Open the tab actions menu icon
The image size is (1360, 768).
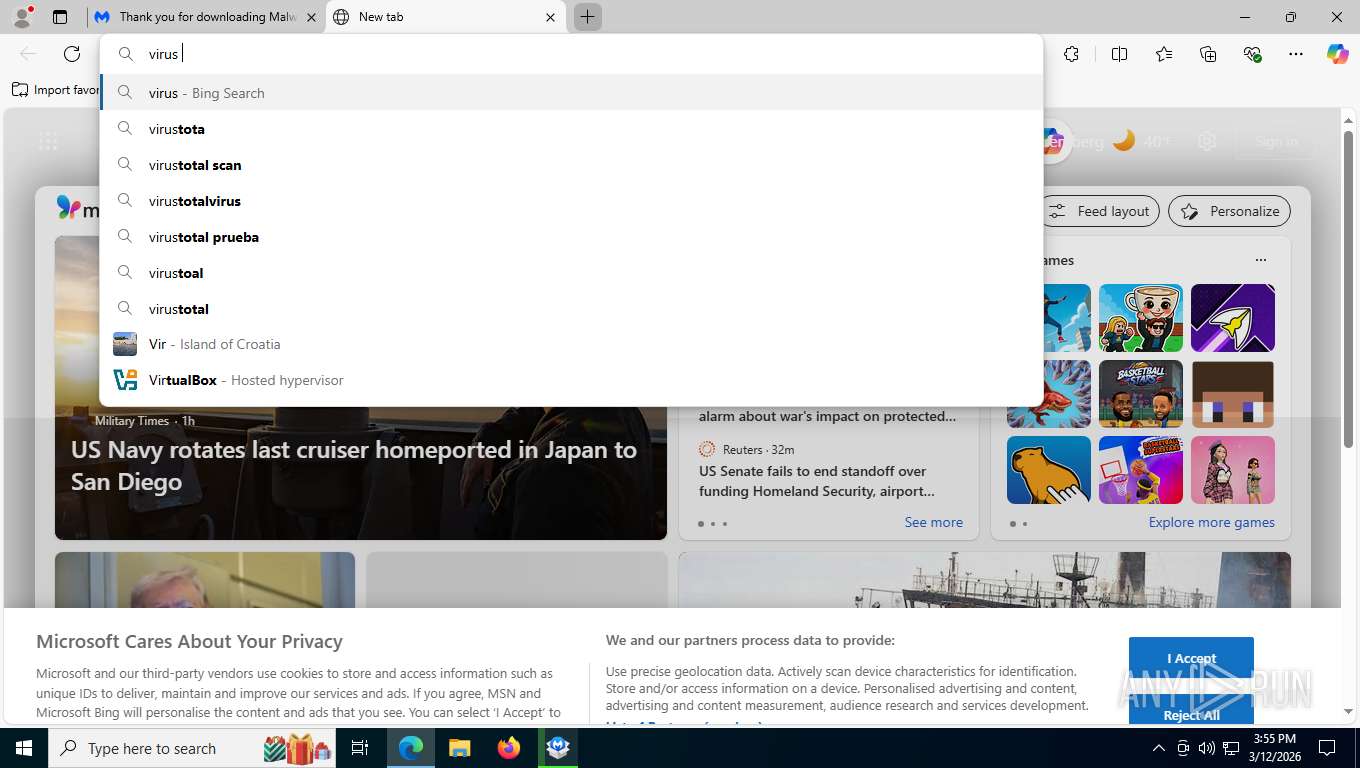click(x=60, y=17)
